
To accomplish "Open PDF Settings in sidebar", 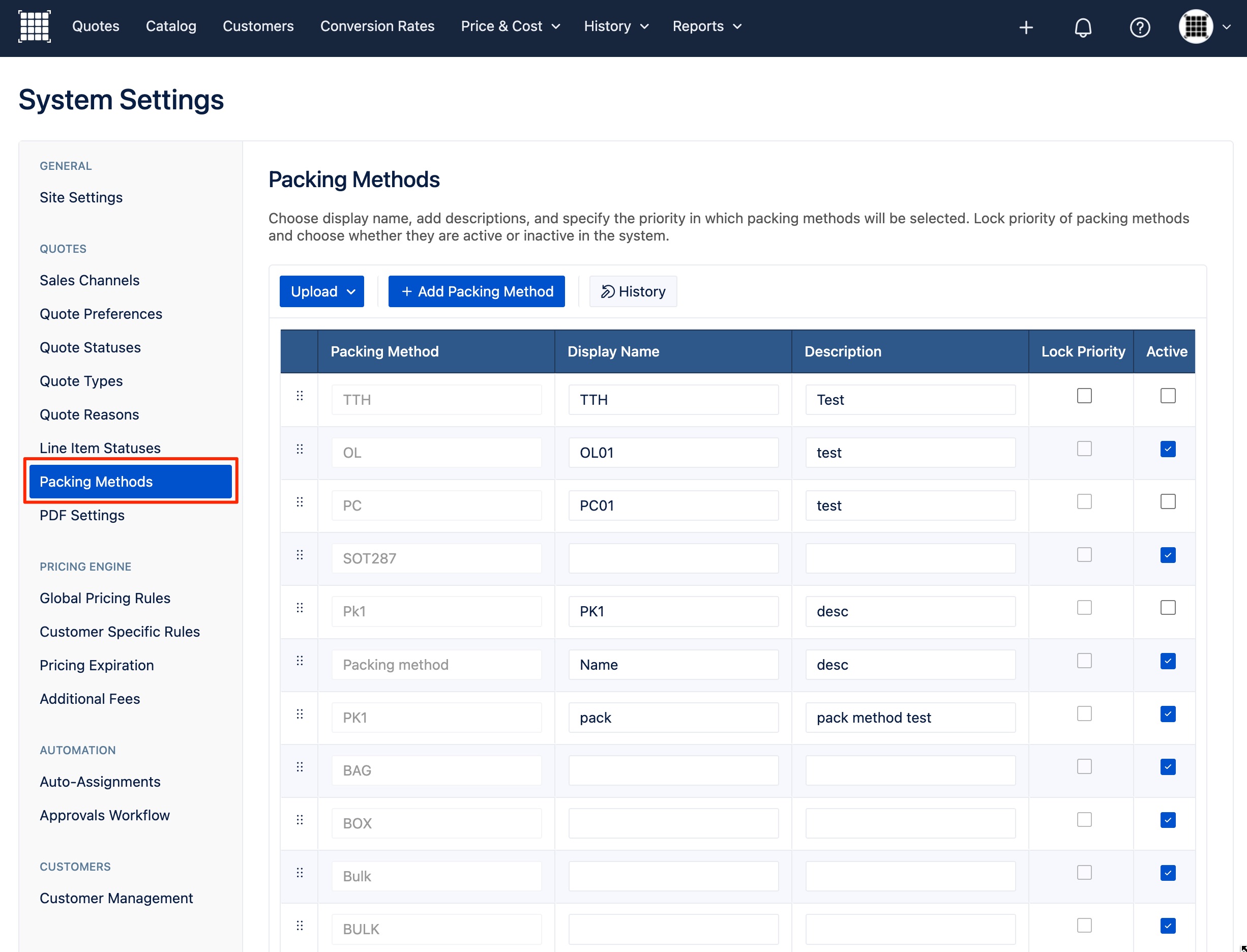I will coord(82,515).
